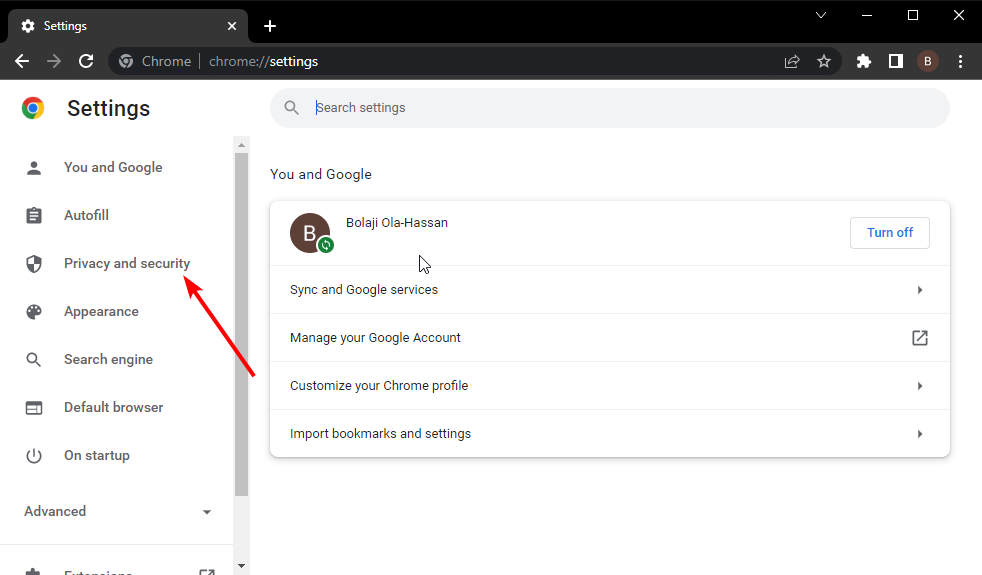This screenshot has width=982, height=575.
Task: Expand the Advanced settings section
Action: tap(118, 511)
